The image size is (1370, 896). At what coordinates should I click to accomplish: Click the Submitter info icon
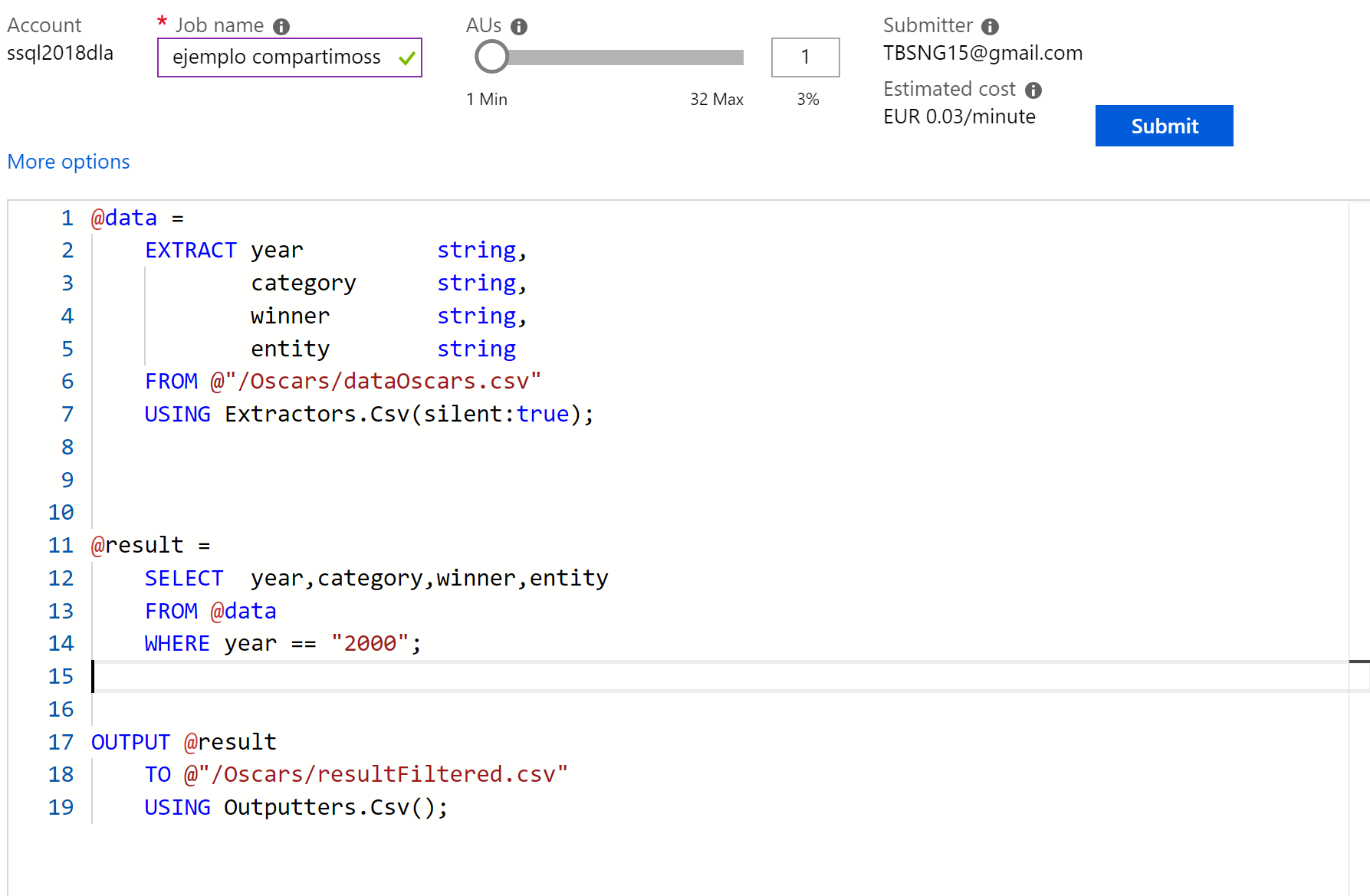(x=990, y=27)
